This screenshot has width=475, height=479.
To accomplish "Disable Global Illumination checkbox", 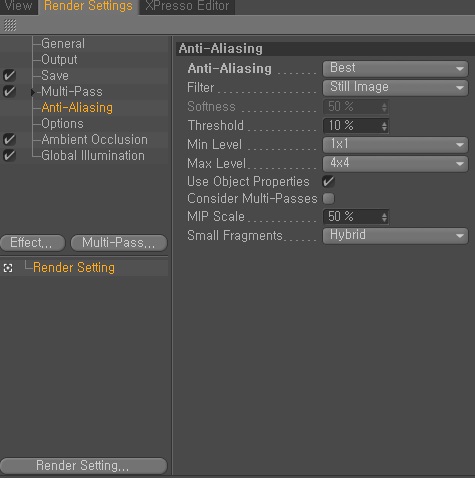I will tap(9, 155).
